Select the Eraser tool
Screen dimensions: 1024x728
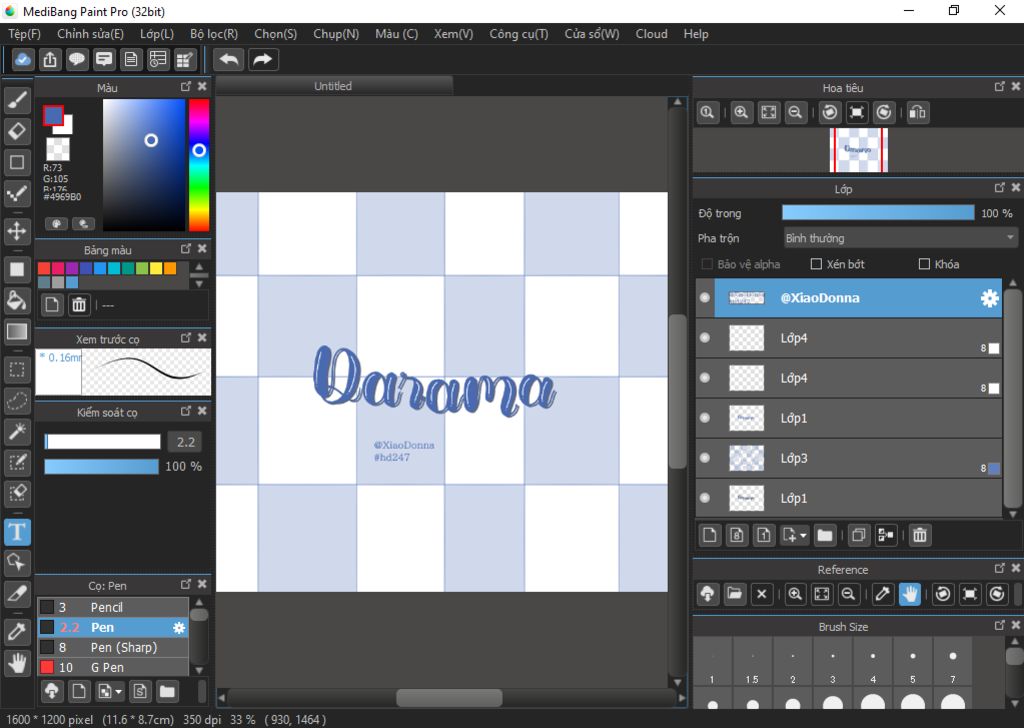tap(17, 131)
